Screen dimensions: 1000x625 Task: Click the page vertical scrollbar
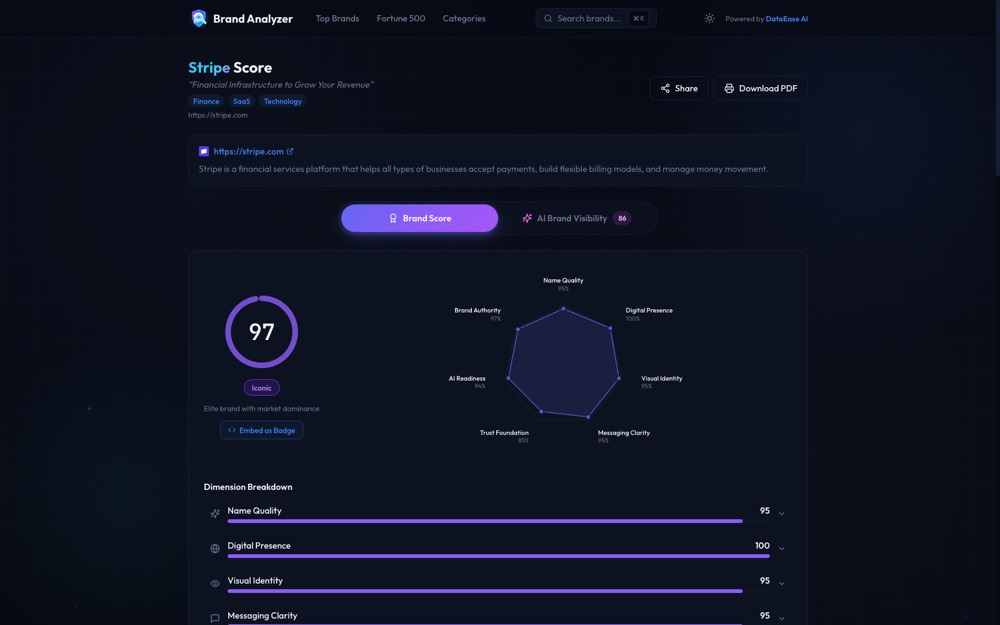point(997,87)
